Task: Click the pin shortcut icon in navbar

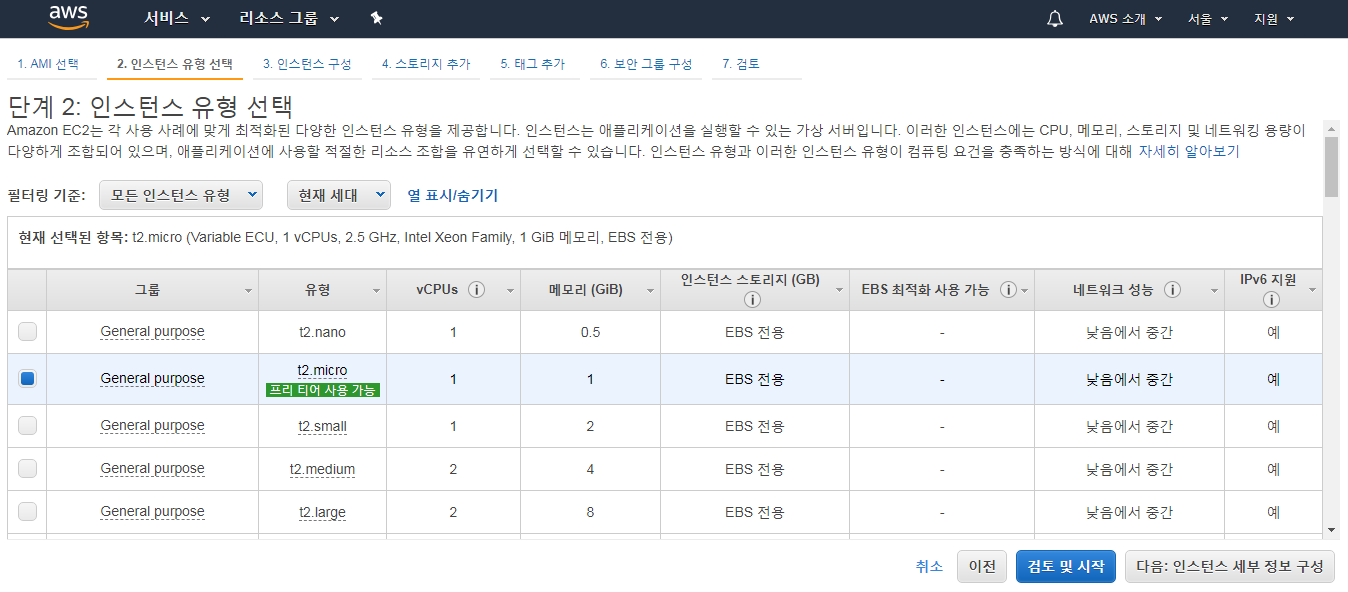Action: [376, 18]
